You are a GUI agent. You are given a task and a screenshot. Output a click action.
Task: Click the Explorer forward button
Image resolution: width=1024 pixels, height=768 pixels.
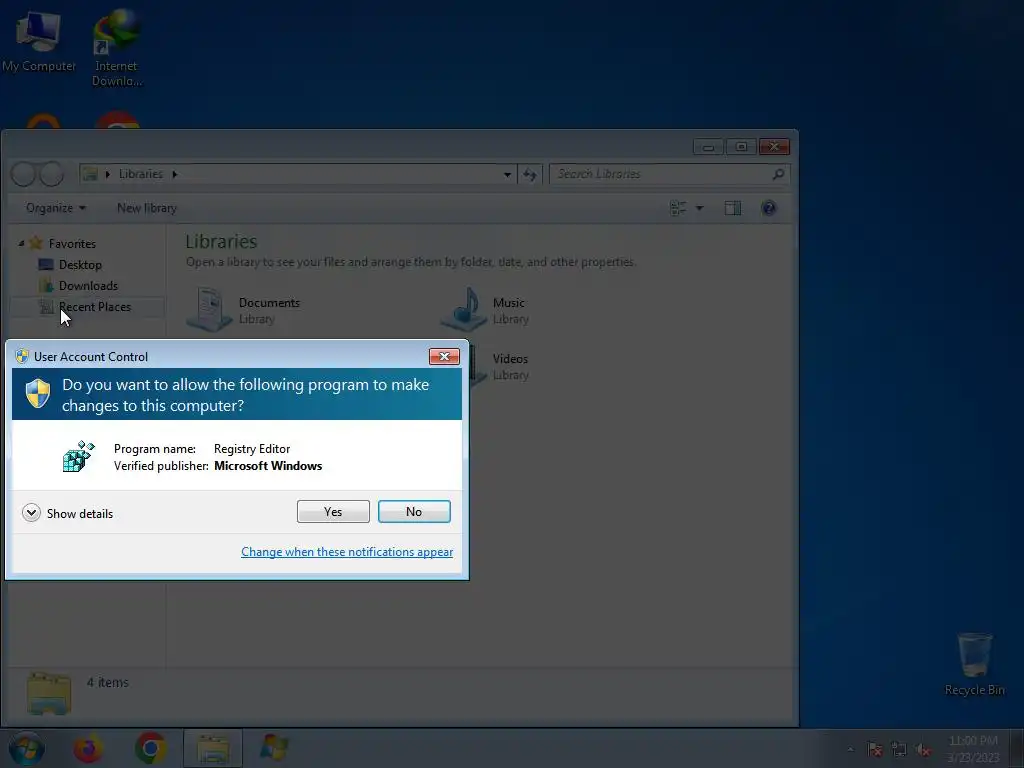click(52, 174)
